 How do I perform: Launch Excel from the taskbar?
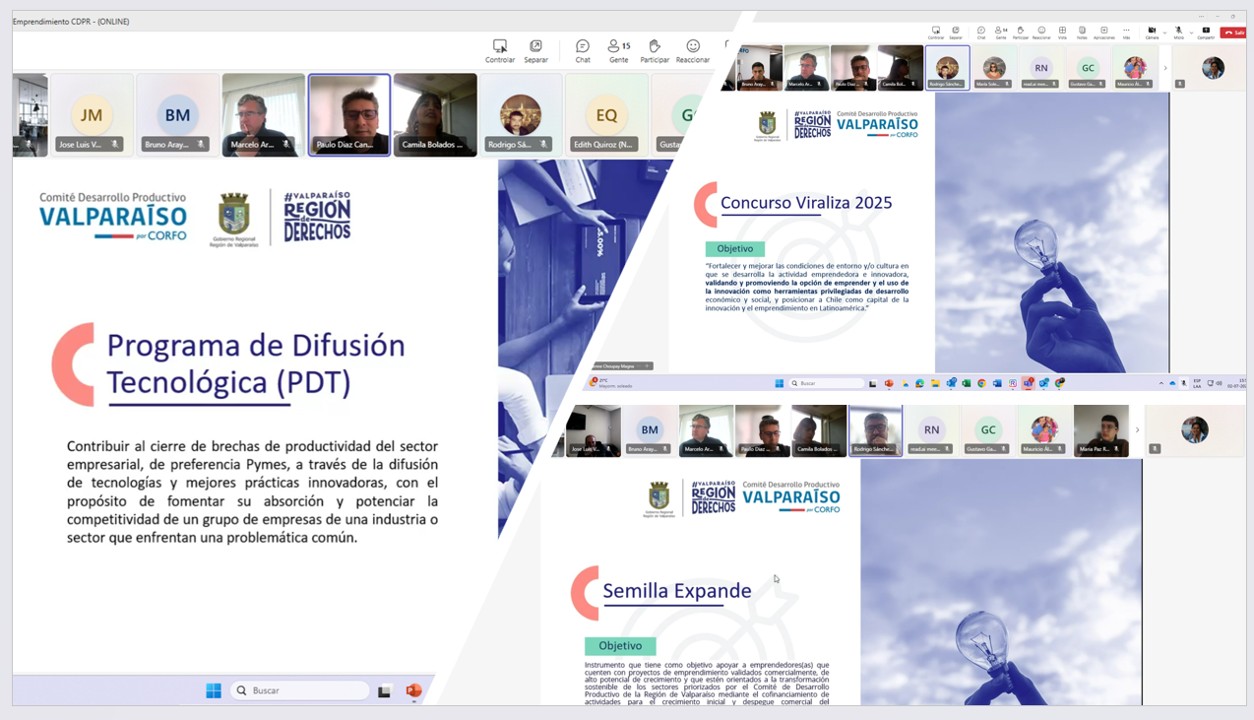(x=966, y=383)
